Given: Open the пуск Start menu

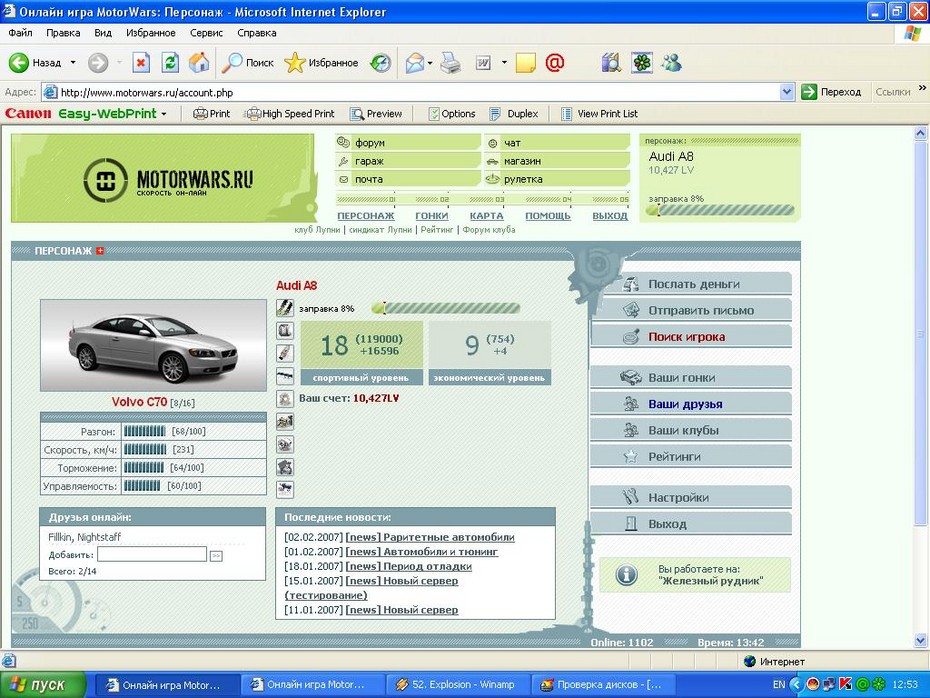Looking at the screenshot, I should [43, 685].
